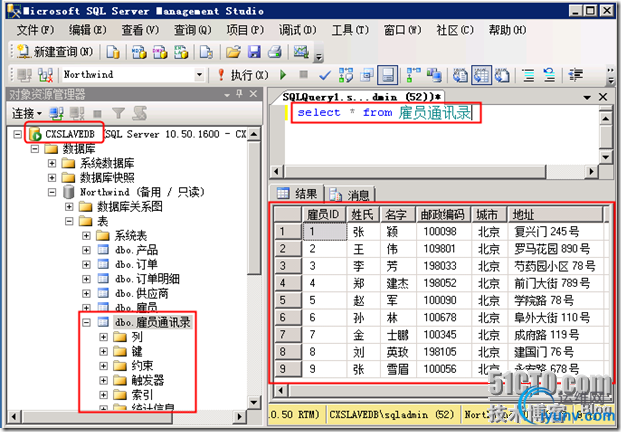The image size is (621, 432).
Task: Click the New Query (新建查询) button
Action: click(x=55, y=52)
